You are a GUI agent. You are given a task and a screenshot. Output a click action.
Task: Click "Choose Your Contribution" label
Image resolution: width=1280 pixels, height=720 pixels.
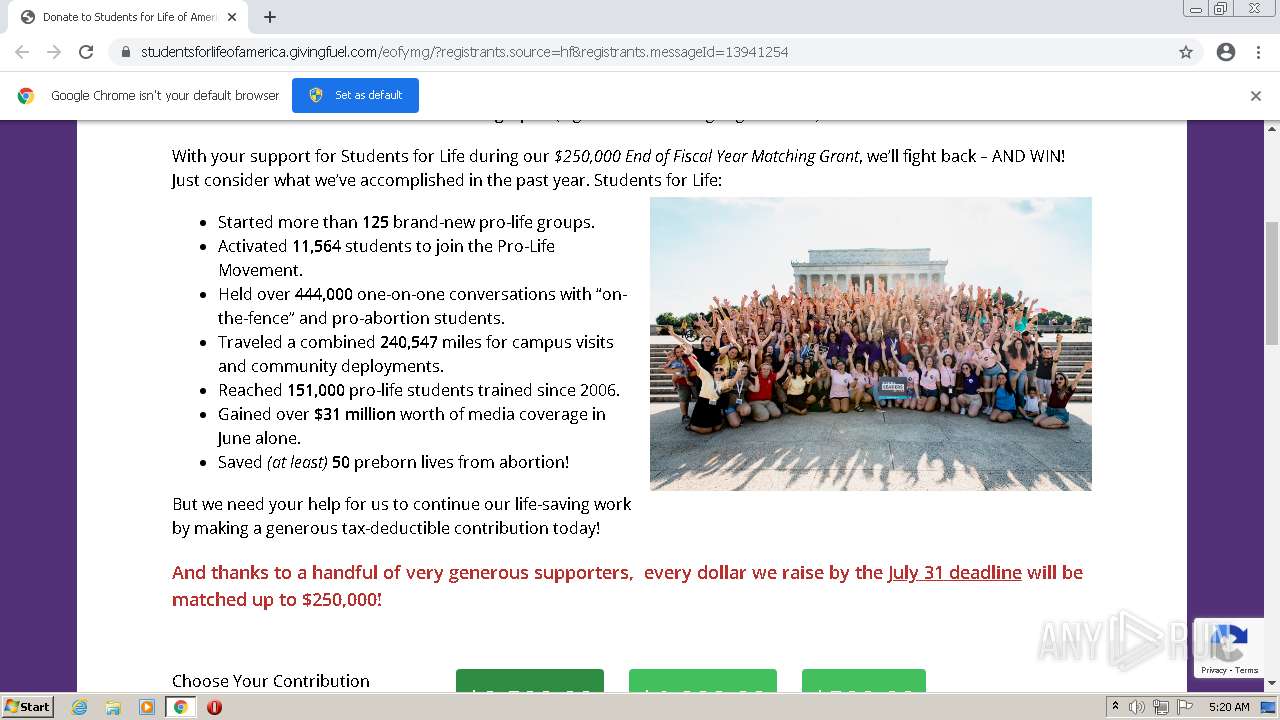click(271, 681)
